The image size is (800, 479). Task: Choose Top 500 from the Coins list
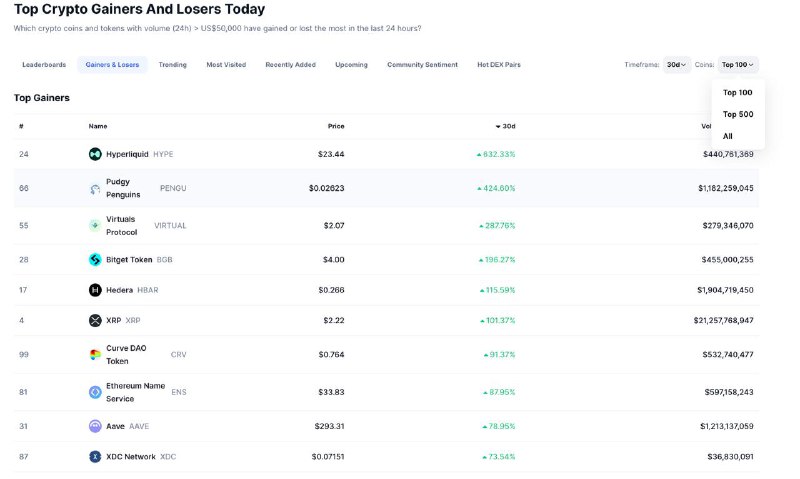click(738, 114)
